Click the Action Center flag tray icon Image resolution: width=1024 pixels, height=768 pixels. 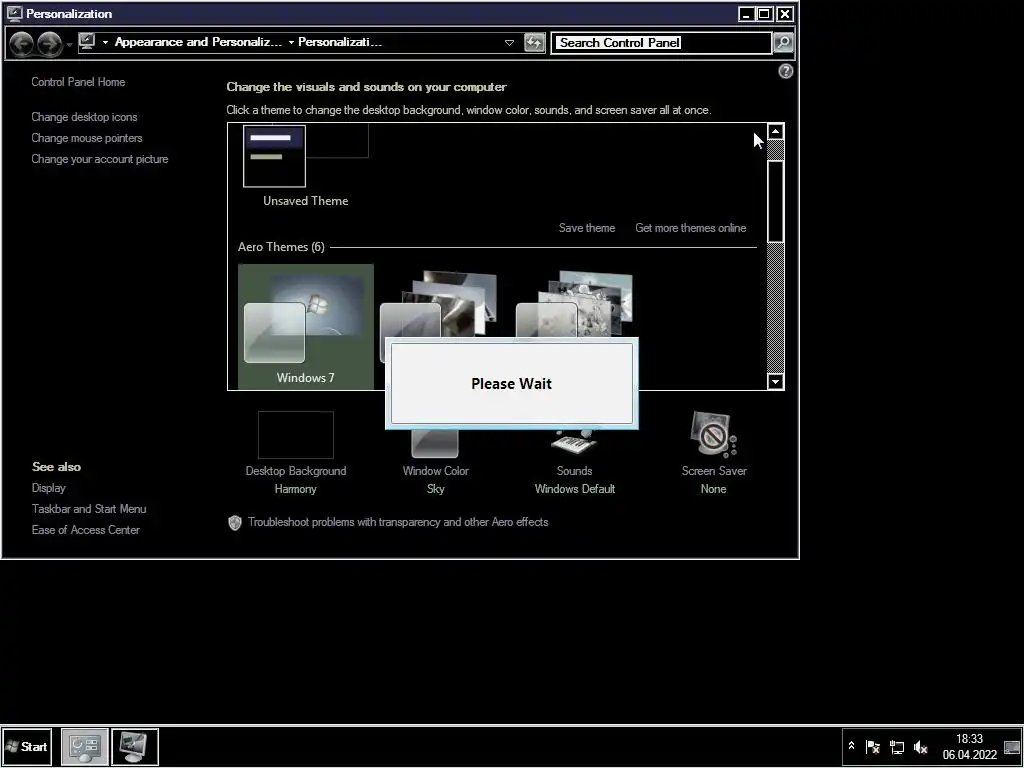click(872, 747)
